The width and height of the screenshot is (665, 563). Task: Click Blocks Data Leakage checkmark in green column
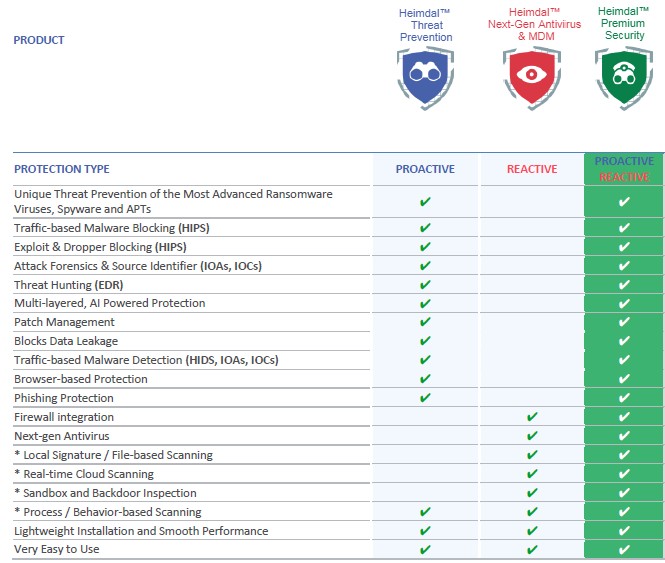coord(624,341)
